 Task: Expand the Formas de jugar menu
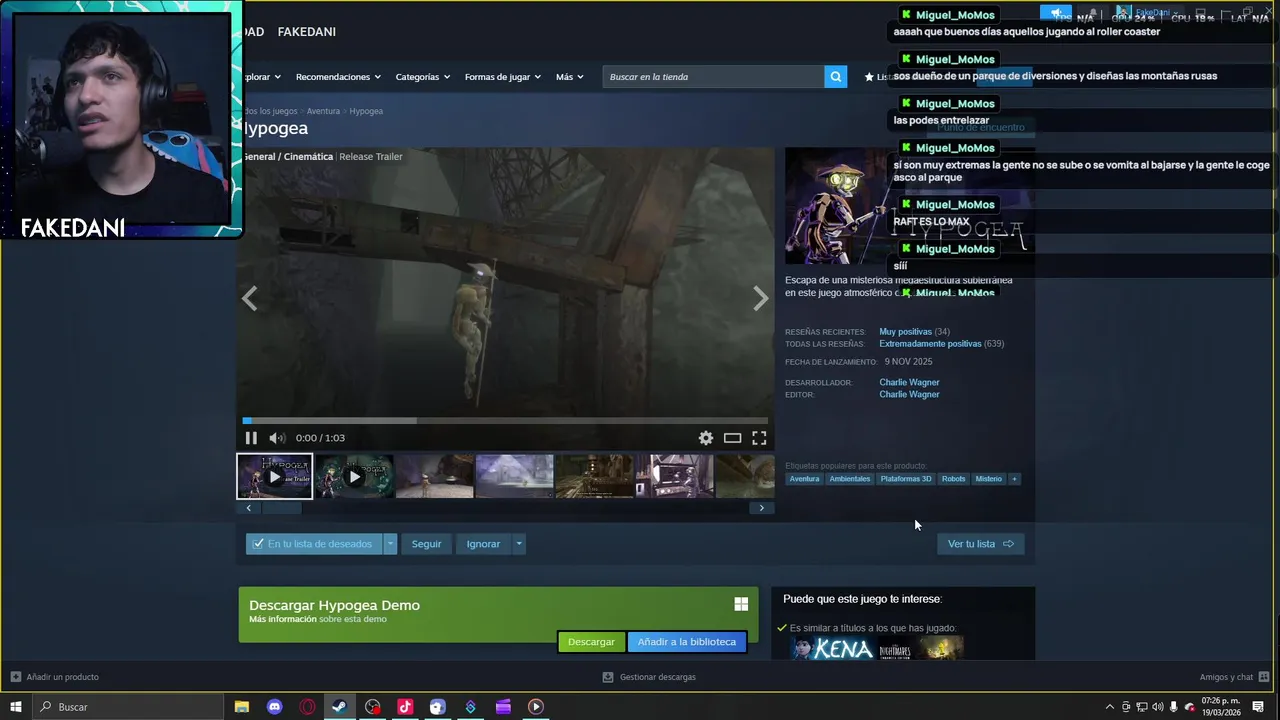coord(502,77)
